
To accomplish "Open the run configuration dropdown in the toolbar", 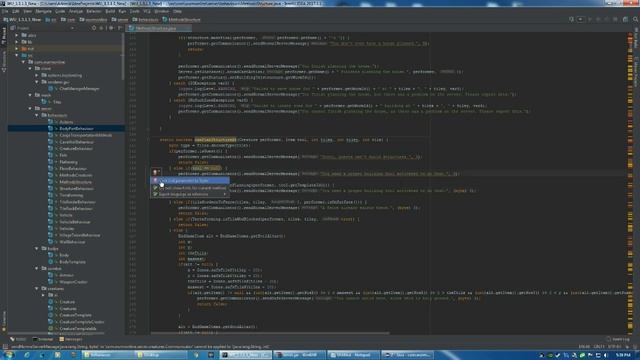I will point(580,19).
